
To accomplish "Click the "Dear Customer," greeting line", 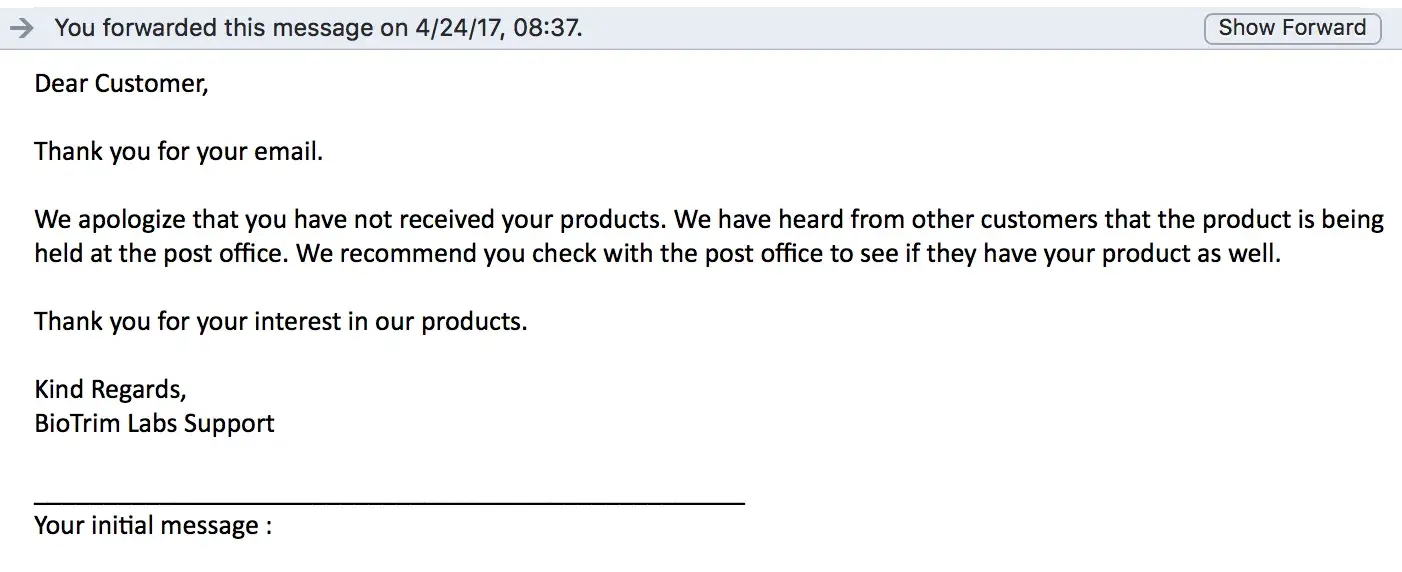I will pyautogui.click(x=121, y=84).
